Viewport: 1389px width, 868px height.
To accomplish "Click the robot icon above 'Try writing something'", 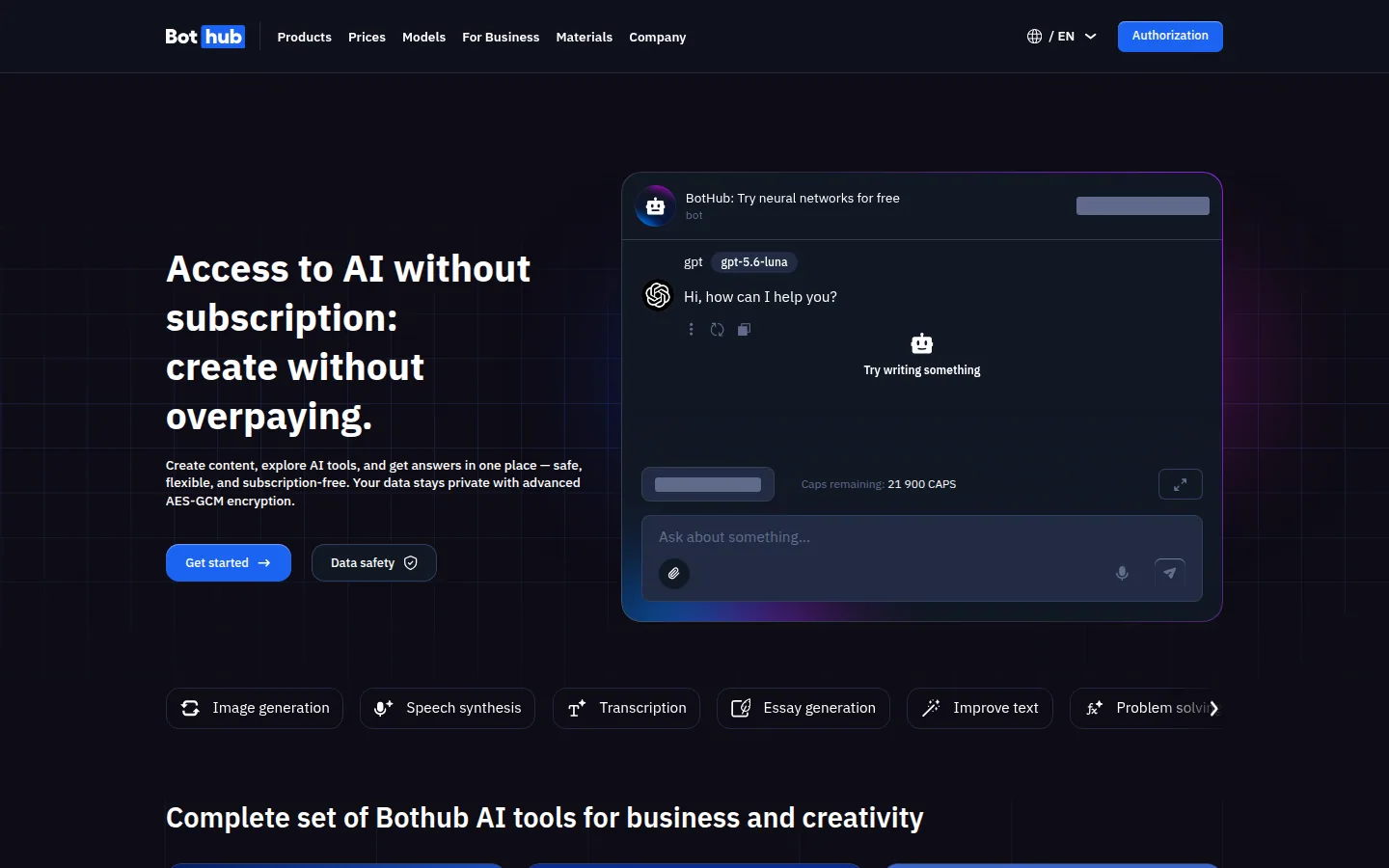I will click(x=922, y=343).
